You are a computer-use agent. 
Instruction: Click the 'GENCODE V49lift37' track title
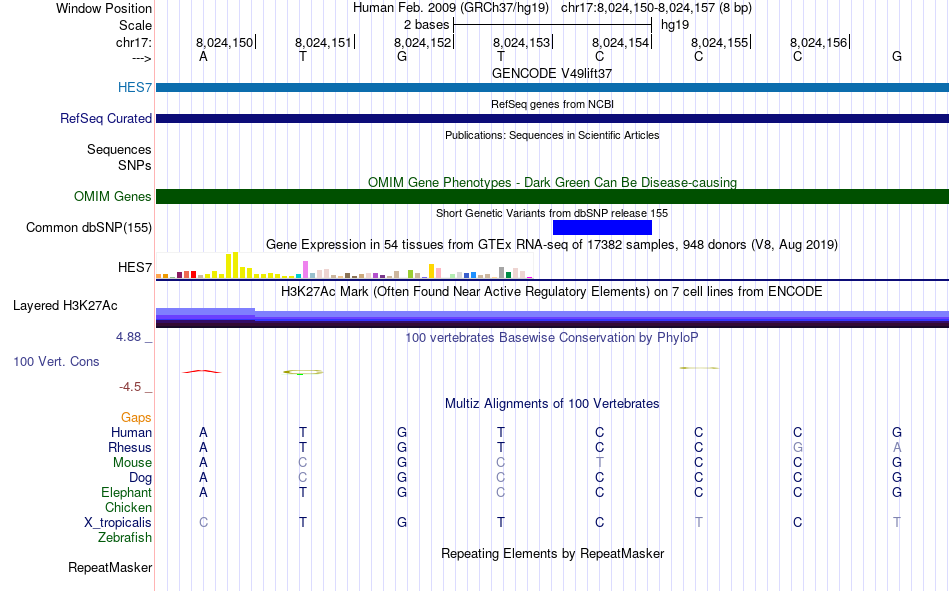pyautogui.click(x=552, y=73)
